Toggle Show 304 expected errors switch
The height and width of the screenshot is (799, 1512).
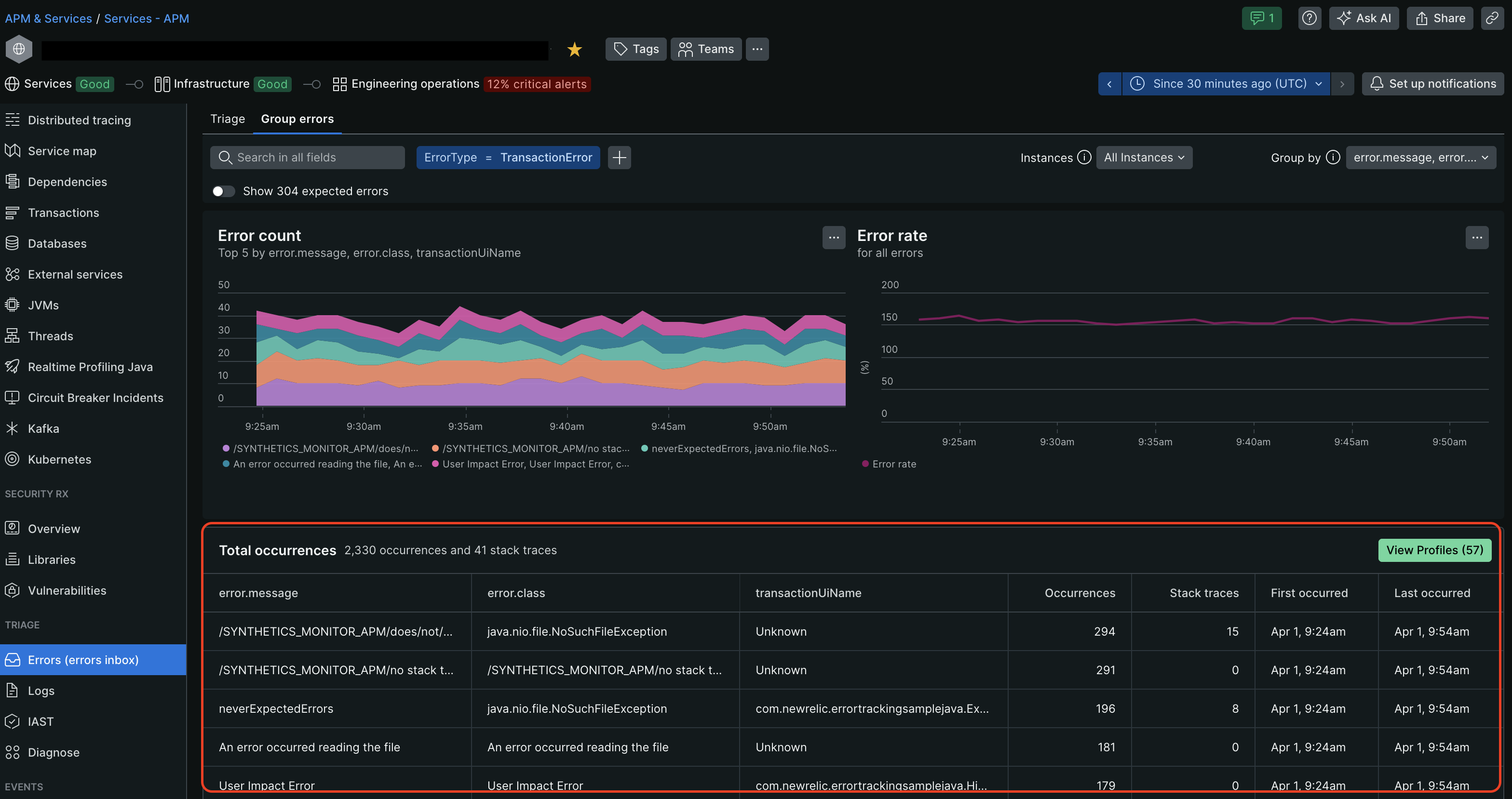coord(223,191)
